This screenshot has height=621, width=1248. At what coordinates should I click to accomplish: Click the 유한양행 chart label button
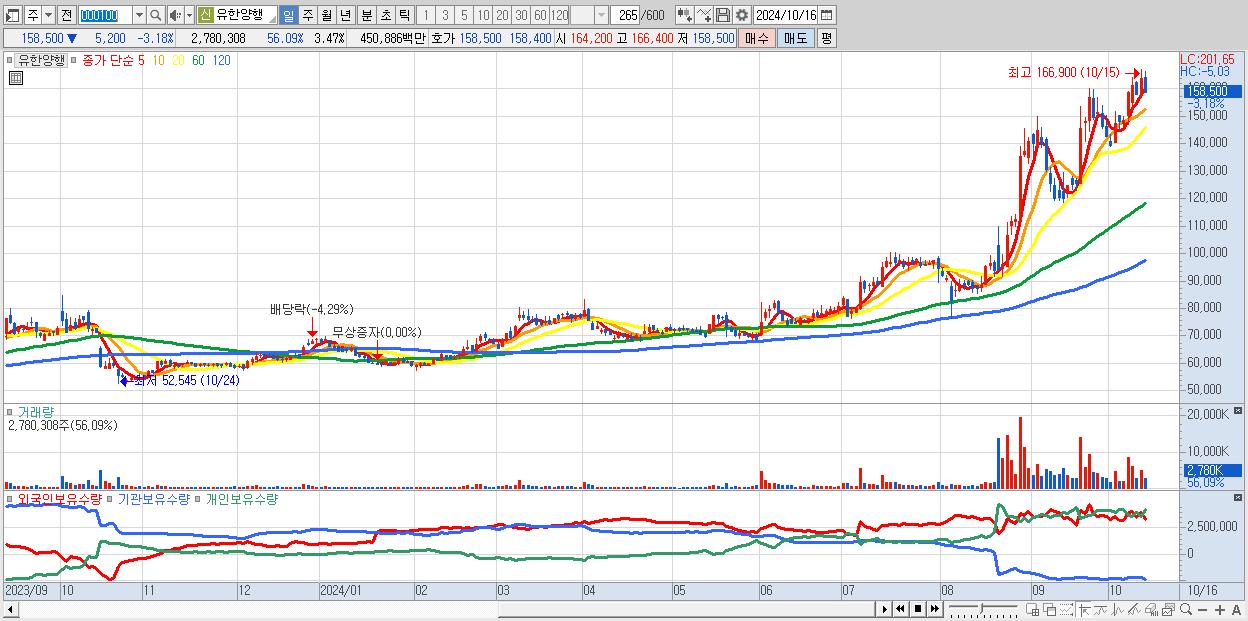[41, 60]
